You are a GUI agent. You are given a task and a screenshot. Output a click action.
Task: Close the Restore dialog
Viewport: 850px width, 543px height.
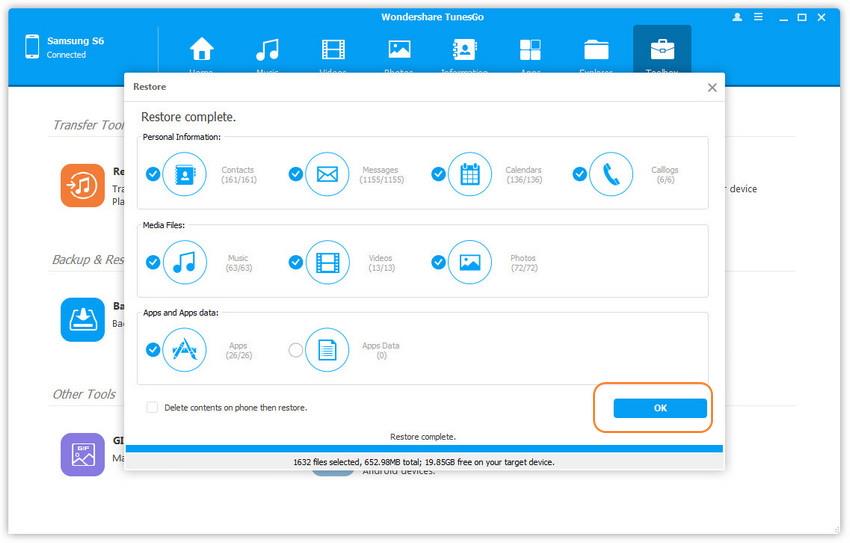tap(712, 88)
